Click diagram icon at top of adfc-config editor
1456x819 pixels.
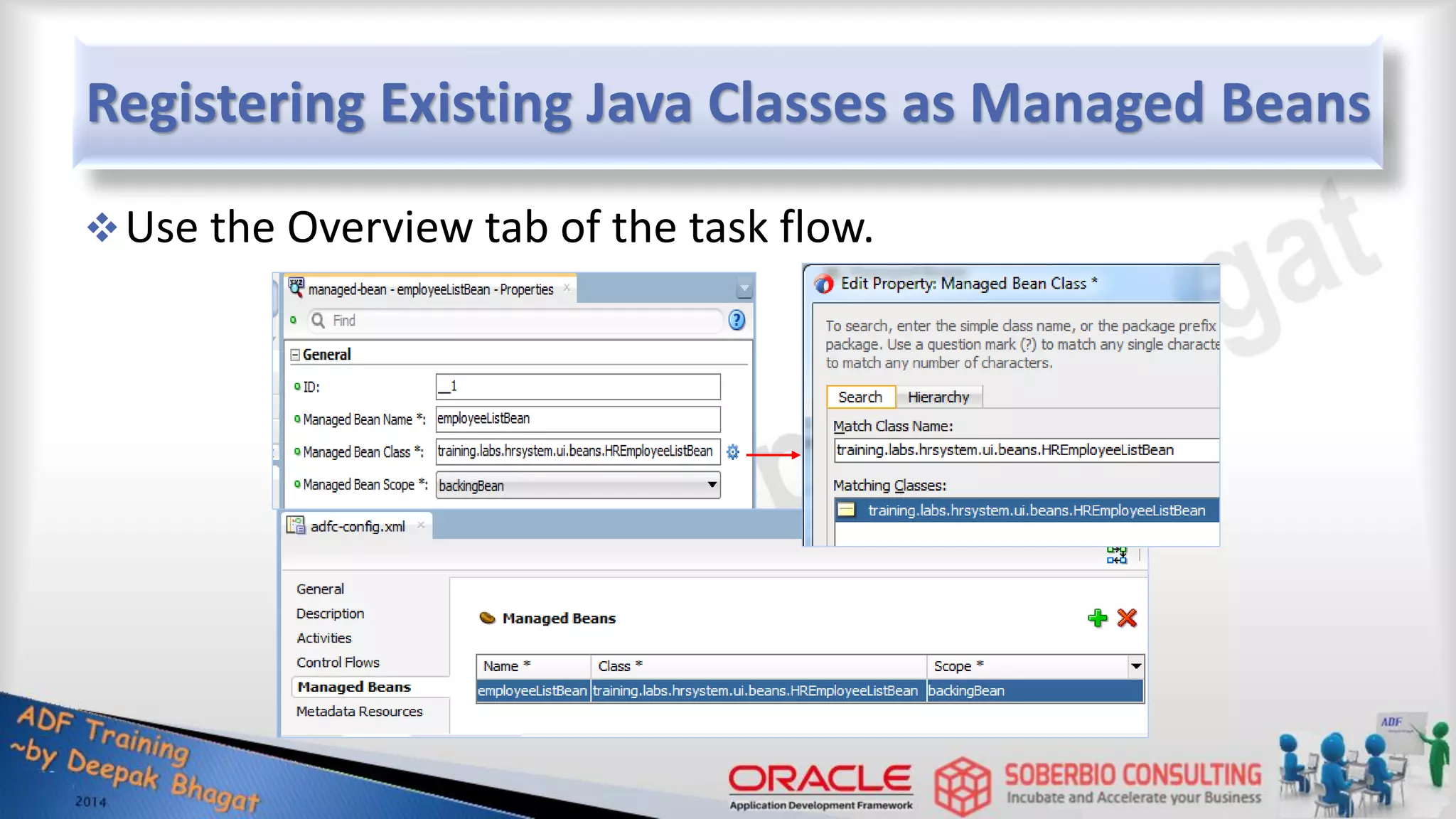click(1116, 555)
